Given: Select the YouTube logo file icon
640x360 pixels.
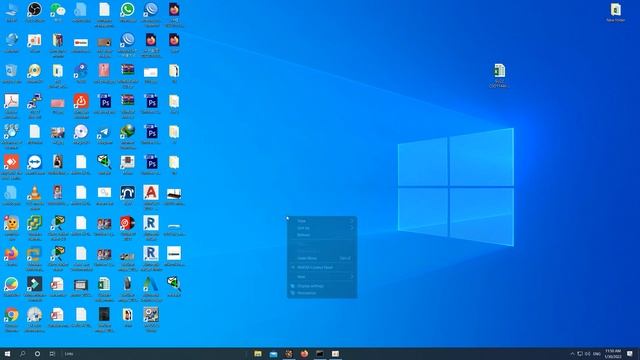Looking at the screenshot, I should 81,42.
